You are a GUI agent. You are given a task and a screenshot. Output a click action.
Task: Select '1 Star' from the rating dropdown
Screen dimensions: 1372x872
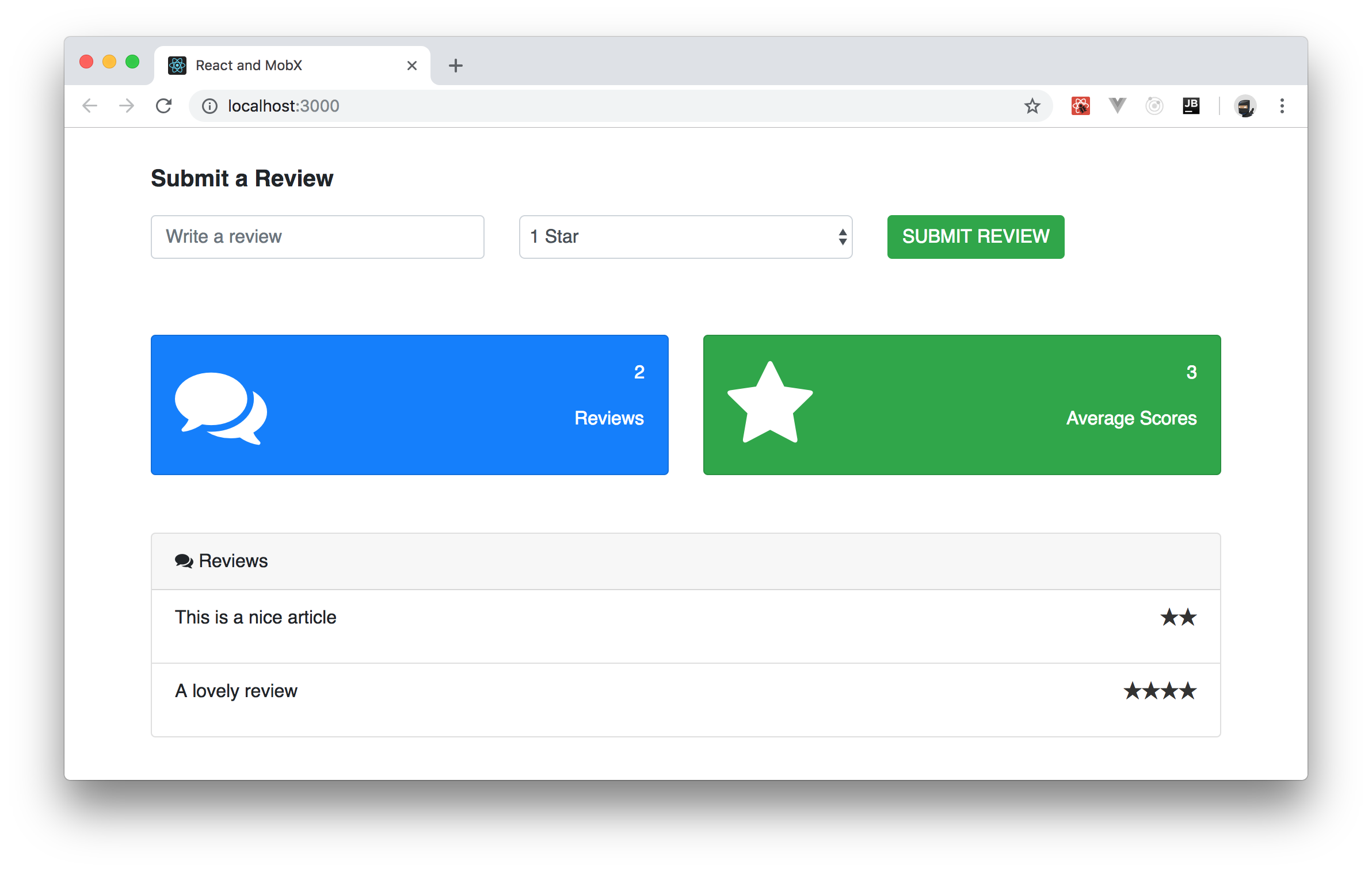pyautogui.click(x=685, y=236)
